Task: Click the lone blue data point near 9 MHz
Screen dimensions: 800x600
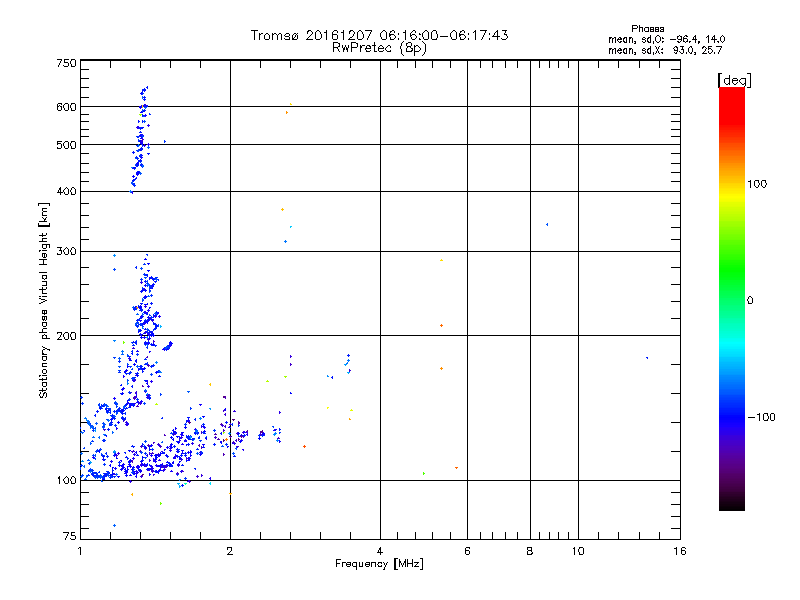Action: pos(547,224)
